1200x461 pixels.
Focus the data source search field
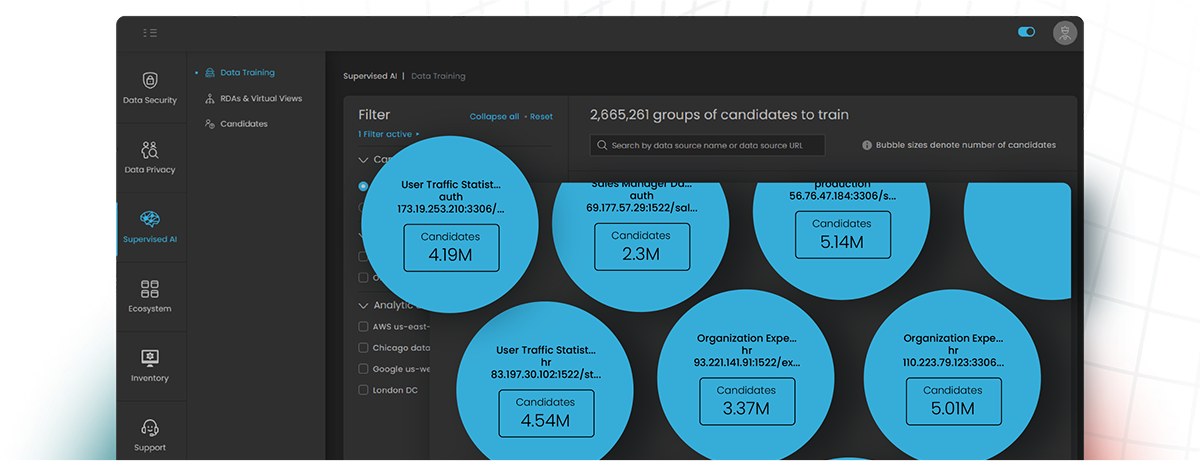(707, 145)
